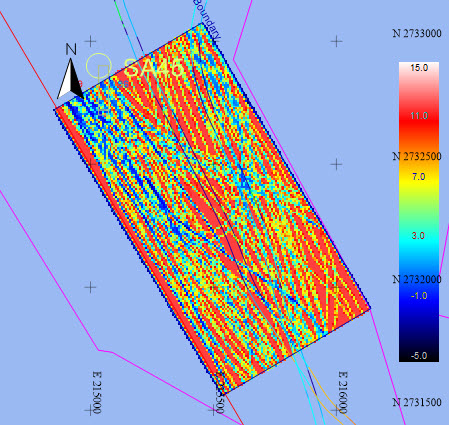The height and width of the screenshot is (425, 449).
Task: Click the 7.0 legend value
Action: coord(419,177)
